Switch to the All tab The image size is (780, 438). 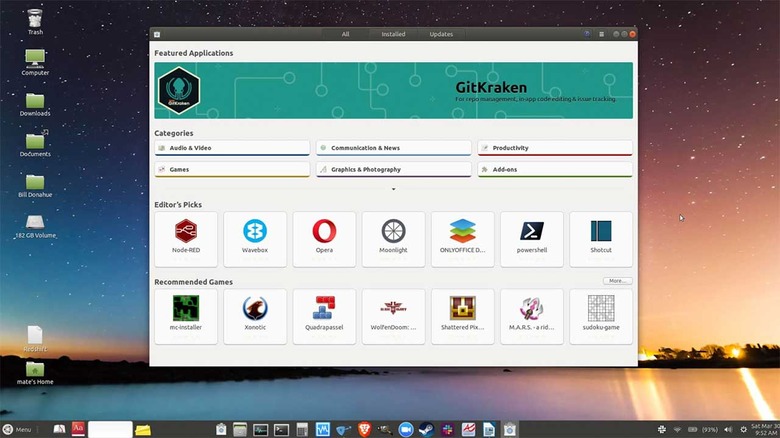[x=346, y=34]
